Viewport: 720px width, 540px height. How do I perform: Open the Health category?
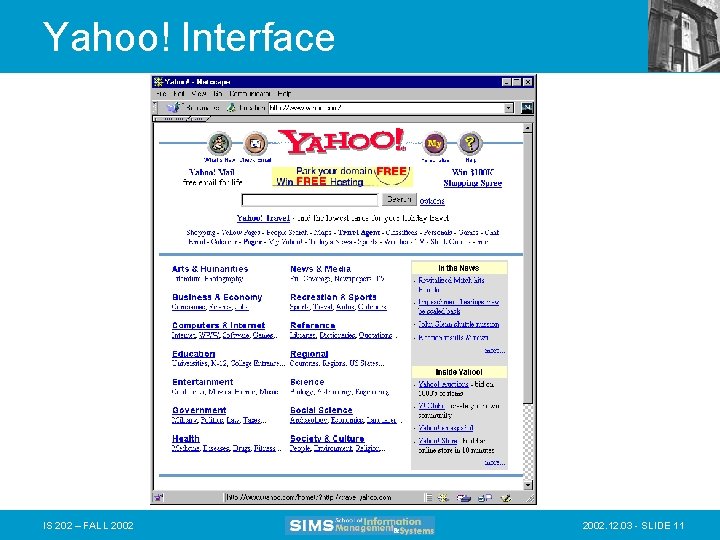click(186, 439)
